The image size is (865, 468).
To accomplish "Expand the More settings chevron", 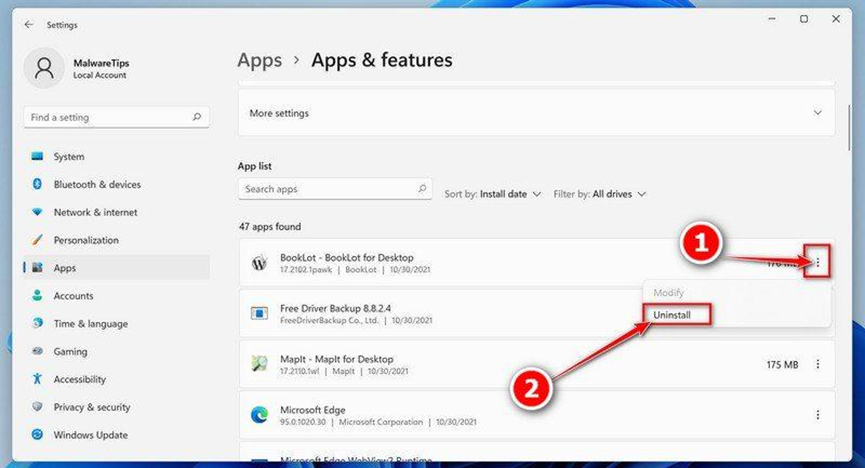I will (x=818, y=113).
